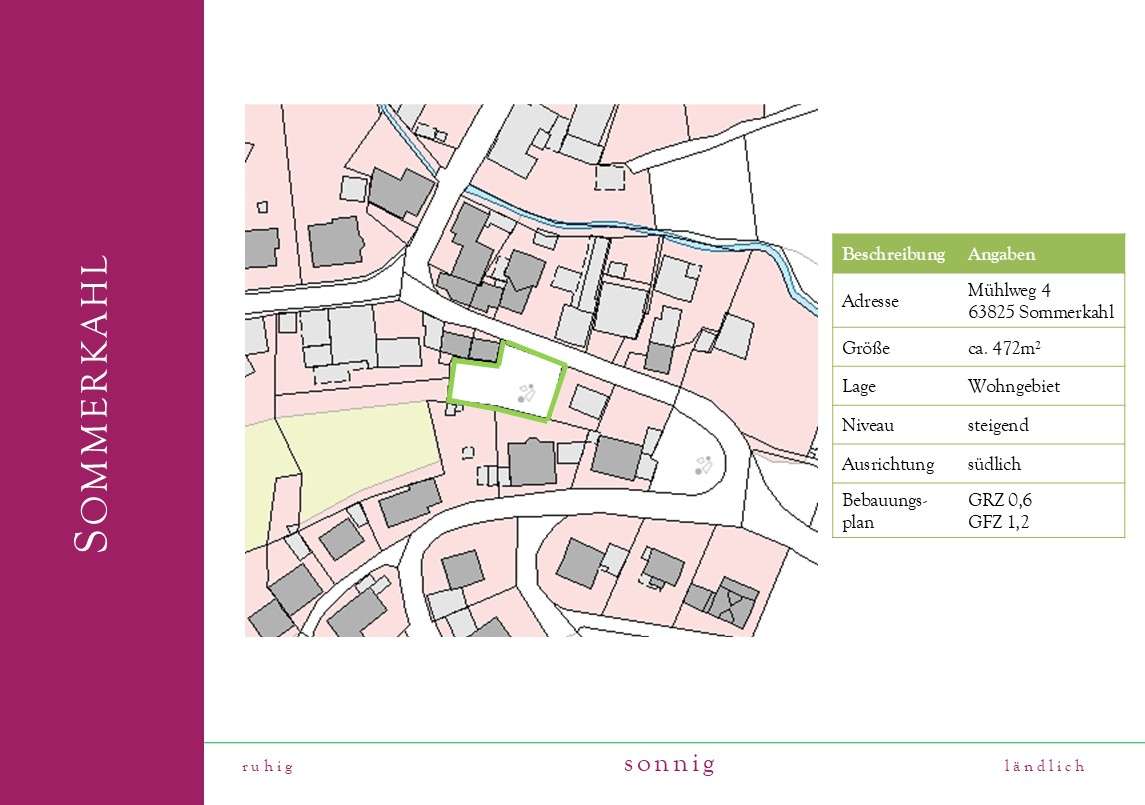Click the 63825 Sommerkahl postal line
The height and width of the screenshot is (805, 1145).
pos(1041,312)
